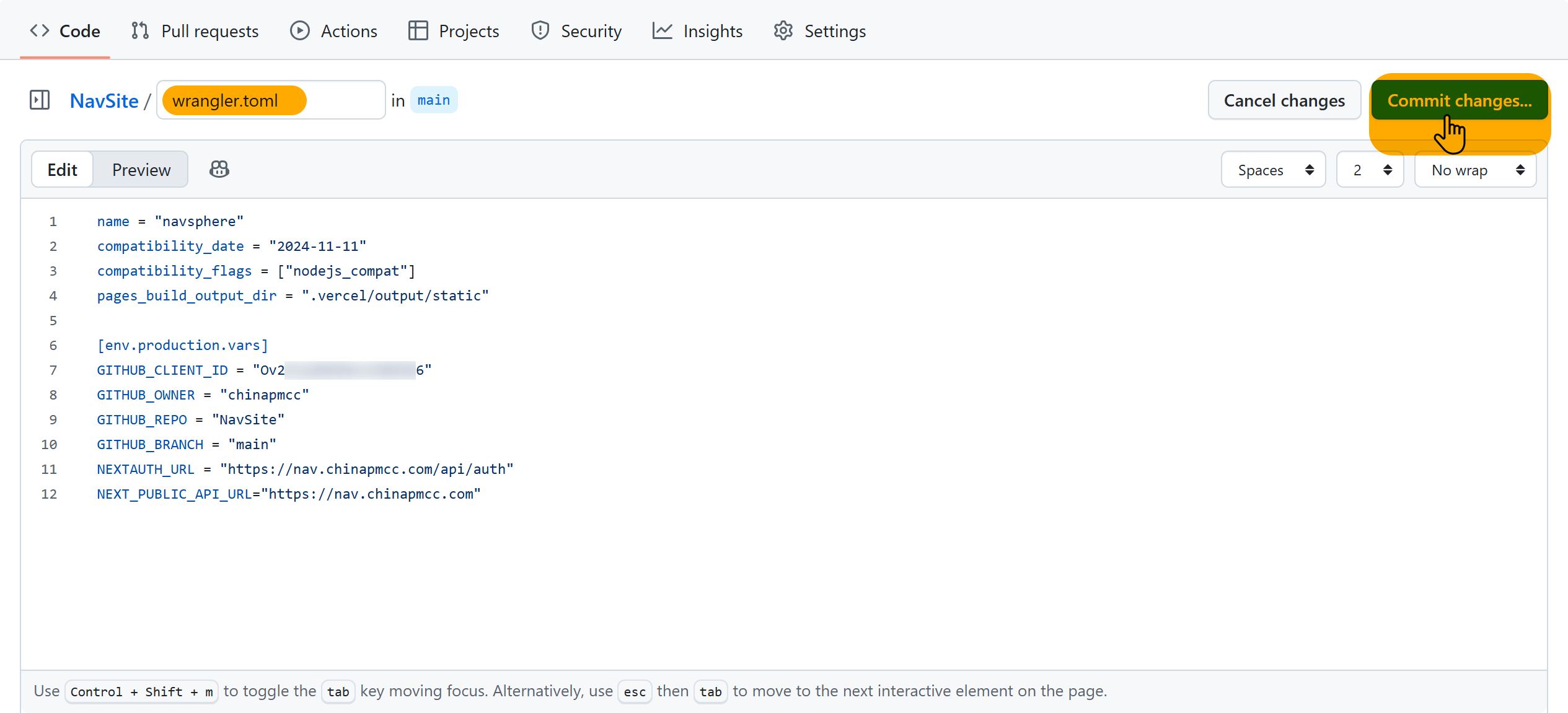Go to the Insights tab

pos(713,31)
